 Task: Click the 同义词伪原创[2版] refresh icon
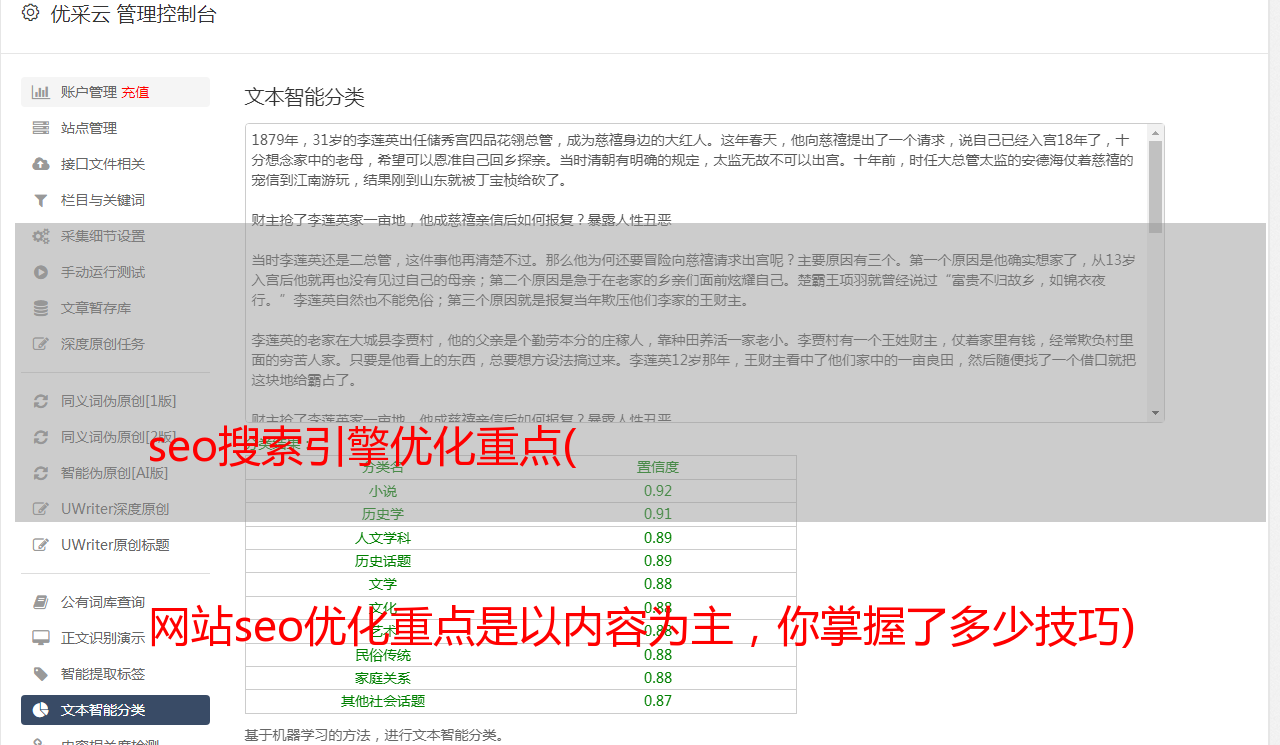[x=41, y=437]
